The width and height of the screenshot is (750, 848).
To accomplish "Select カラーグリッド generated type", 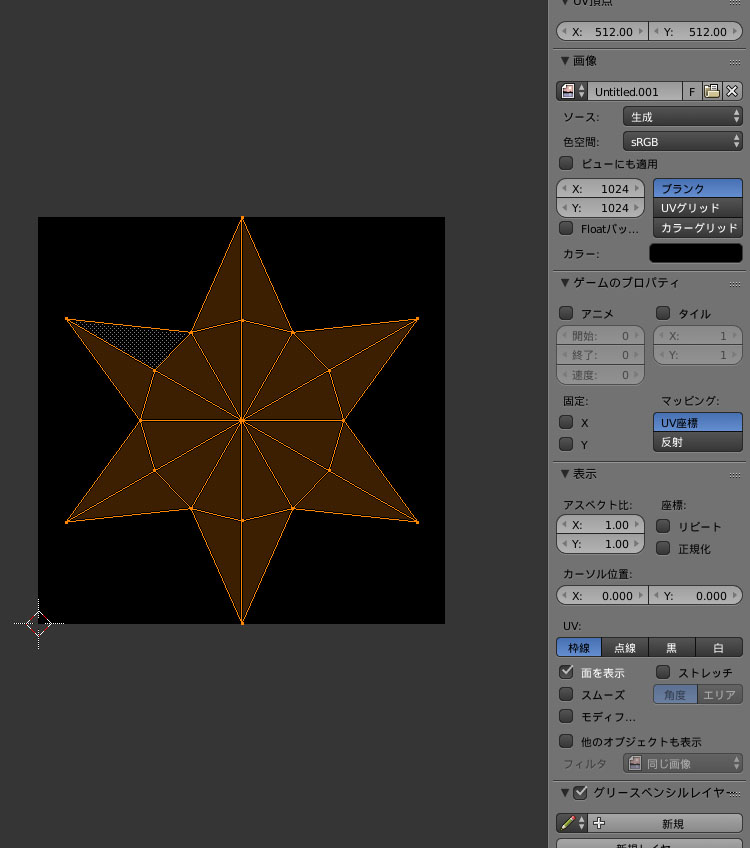I will (698, 228).
